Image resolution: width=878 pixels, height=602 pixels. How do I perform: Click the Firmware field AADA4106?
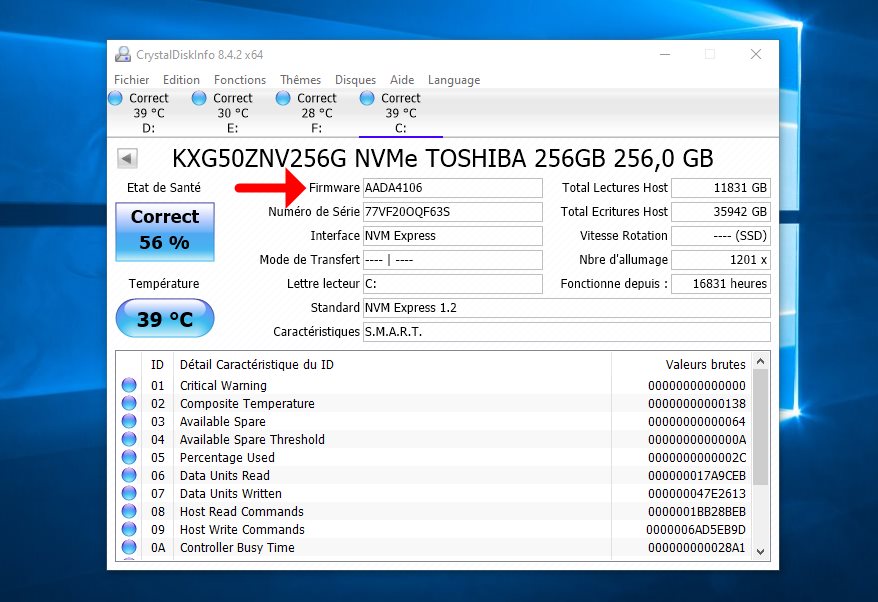pyautogui.click(x=452, y=188)
